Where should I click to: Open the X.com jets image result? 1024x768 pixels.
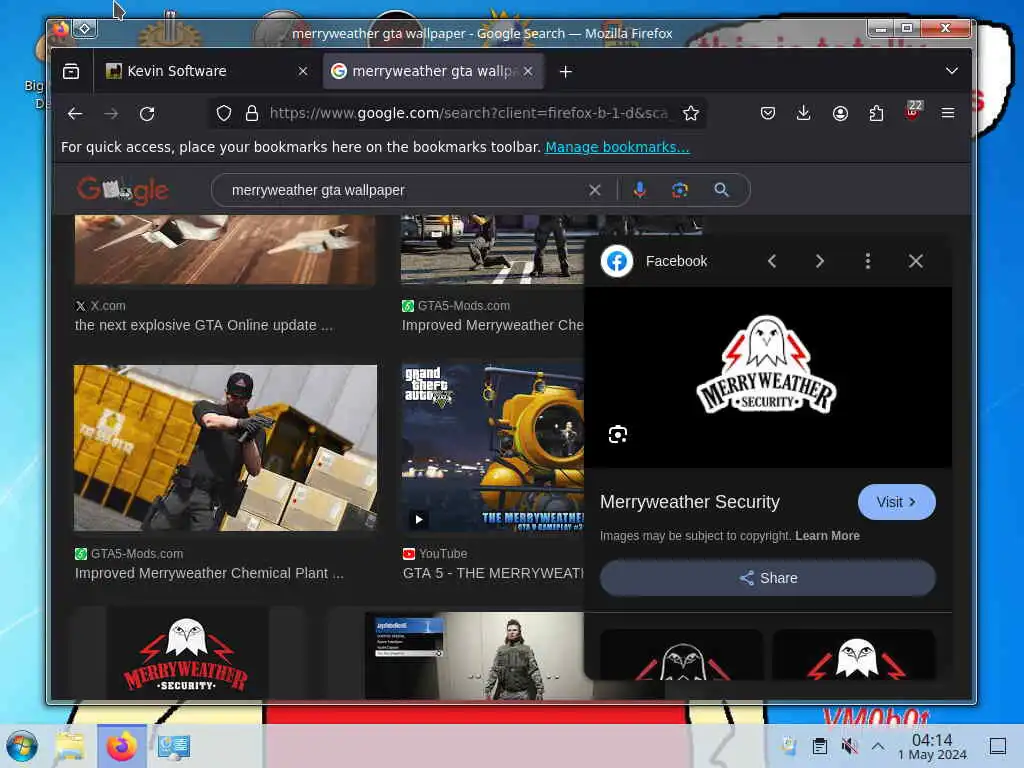pyautogui.click(x=225, y=249)
